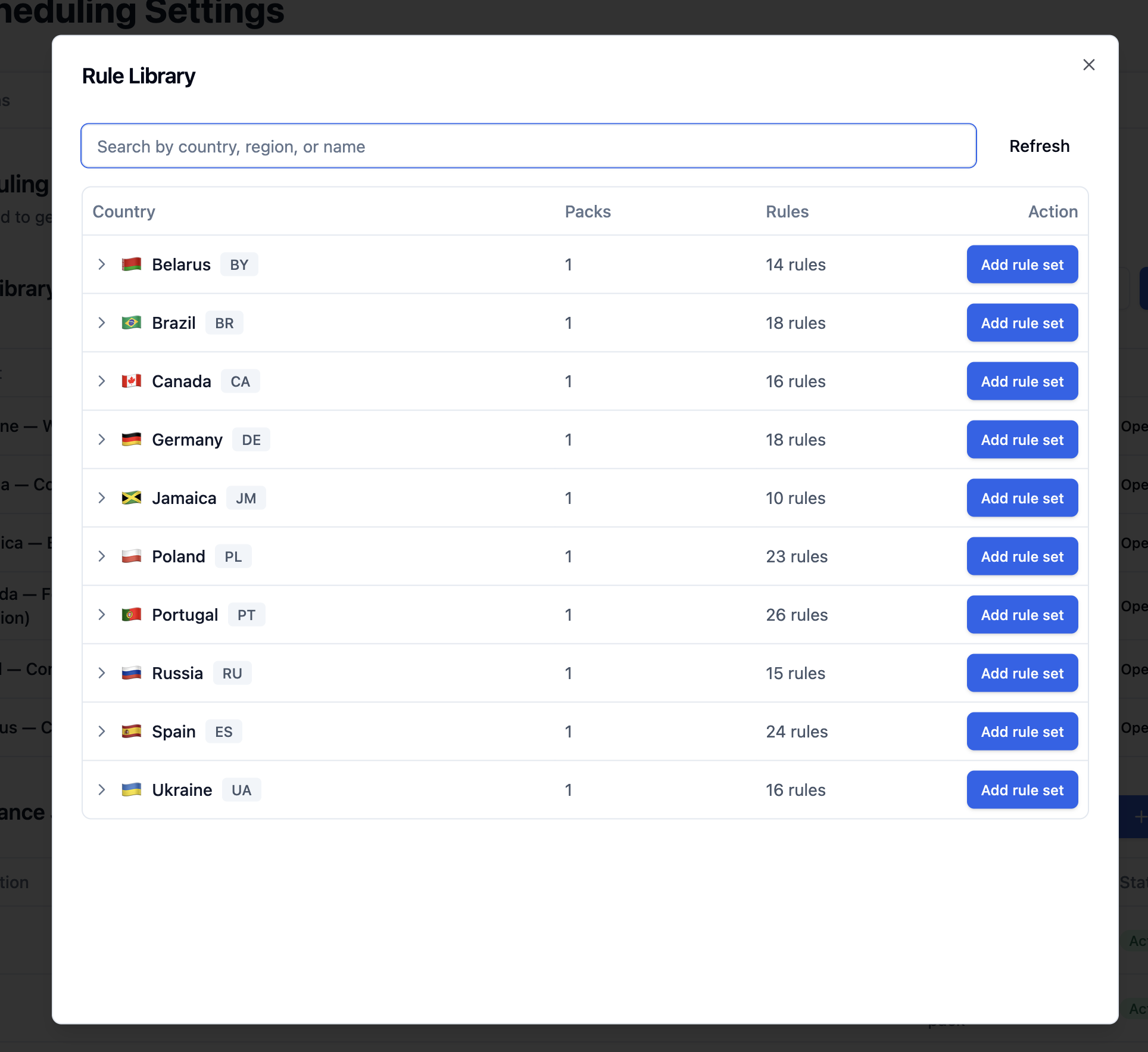Click the Country column header
This screenshot has height=1052, width=1148.
124,211
